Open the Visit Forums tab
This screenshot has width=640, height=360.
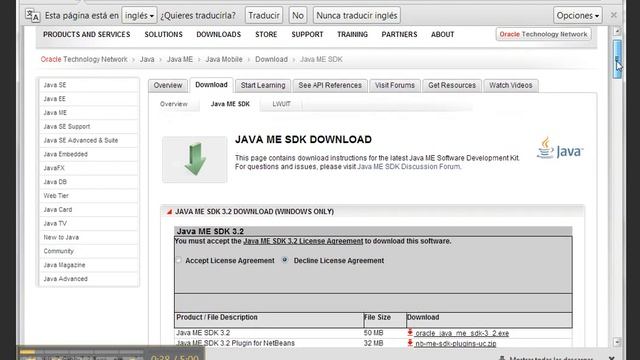(395, 85)
